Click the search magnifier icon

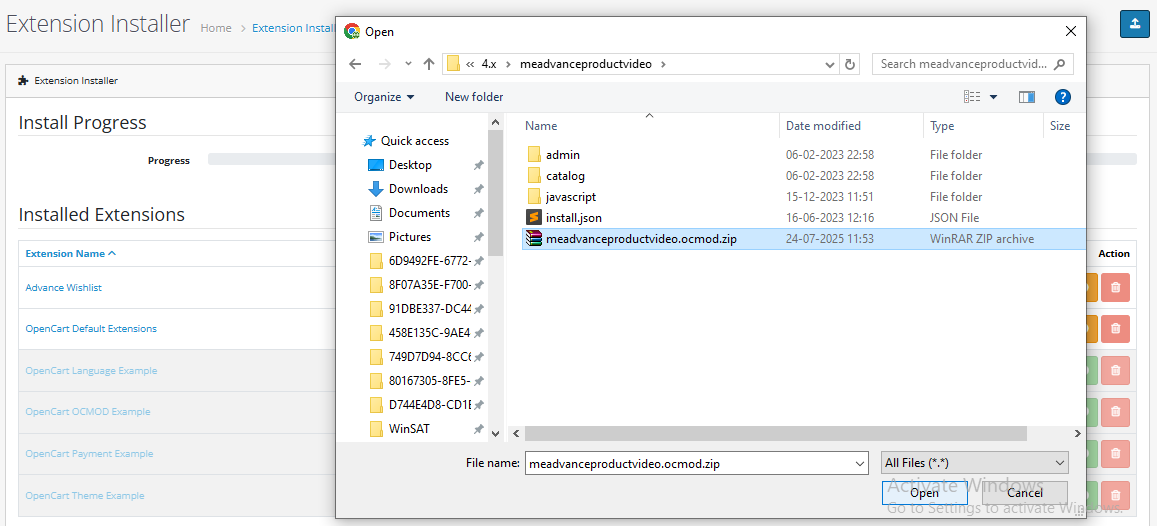[x=1060, y=63]
